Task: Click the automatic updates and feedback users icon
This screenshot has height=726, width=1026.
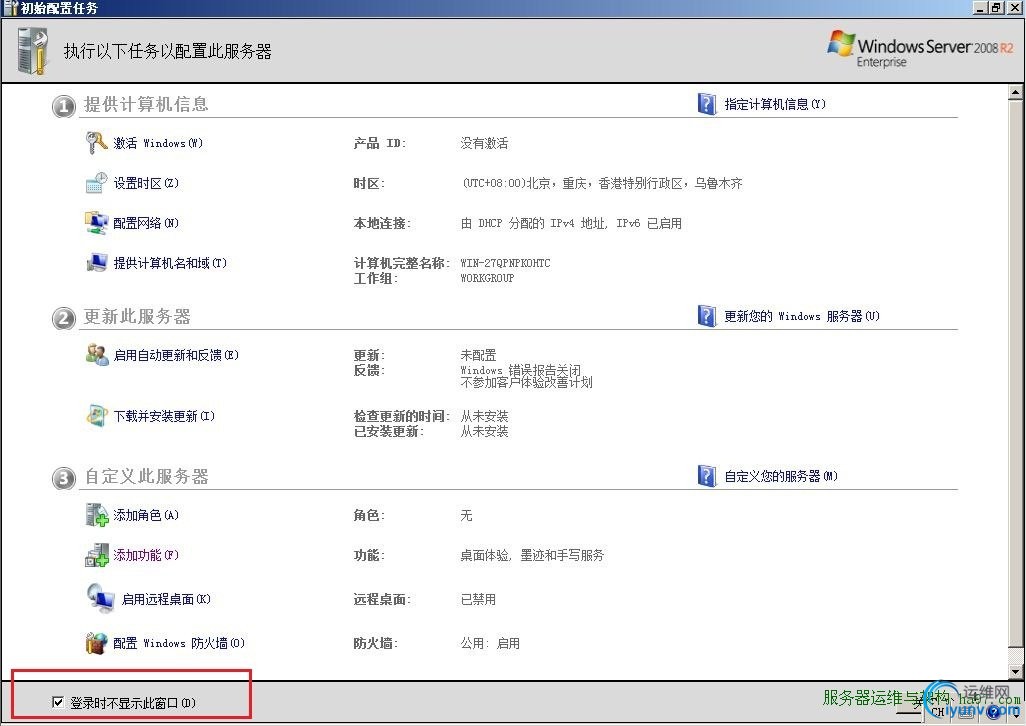Action: [x=97, y=354]
